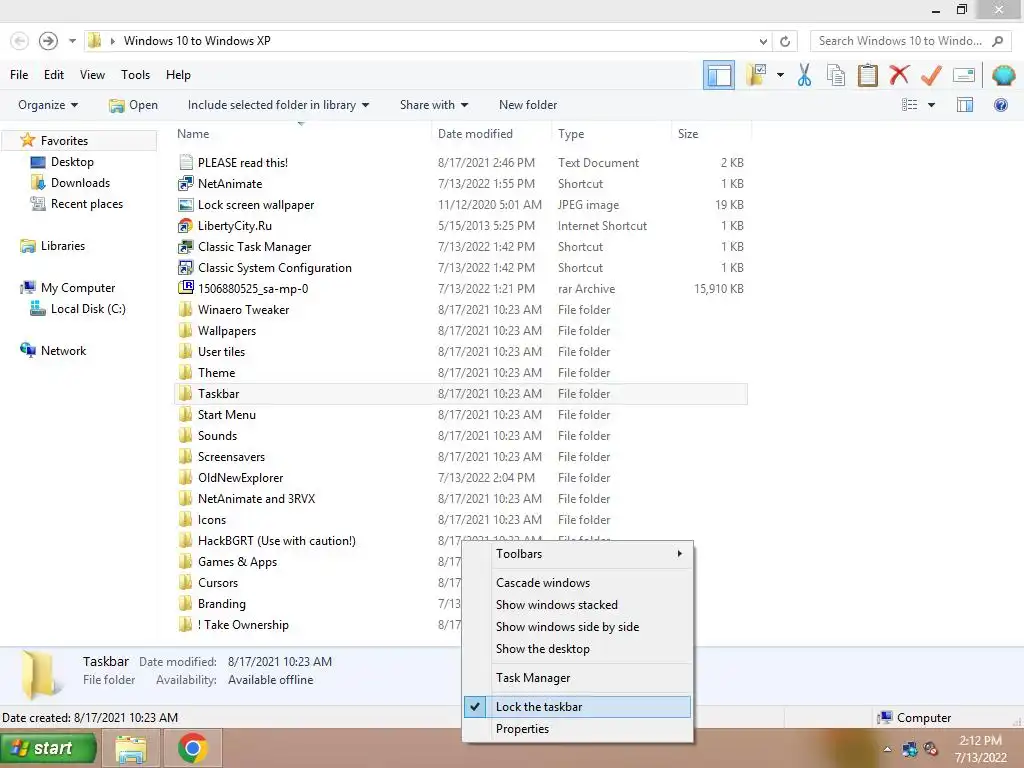Open the View menu
Screen dimensions: 1024x768
92,75
